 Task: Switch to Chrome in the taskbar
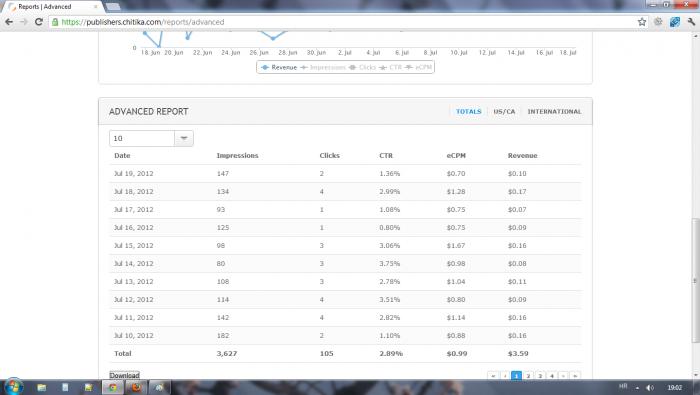coord(113,387)
